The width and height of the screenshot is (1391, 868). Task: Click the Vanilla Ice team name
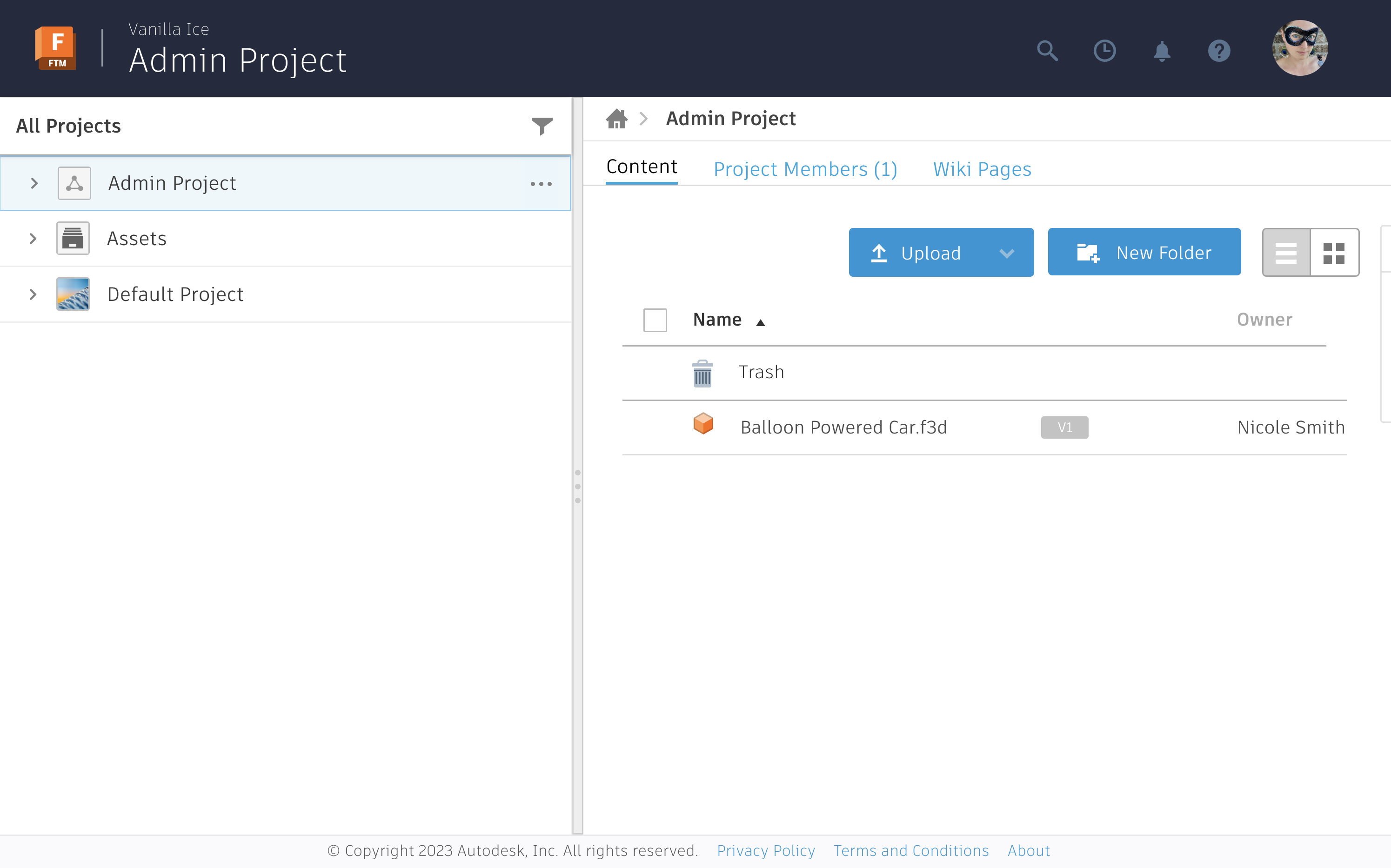(169, 29)
